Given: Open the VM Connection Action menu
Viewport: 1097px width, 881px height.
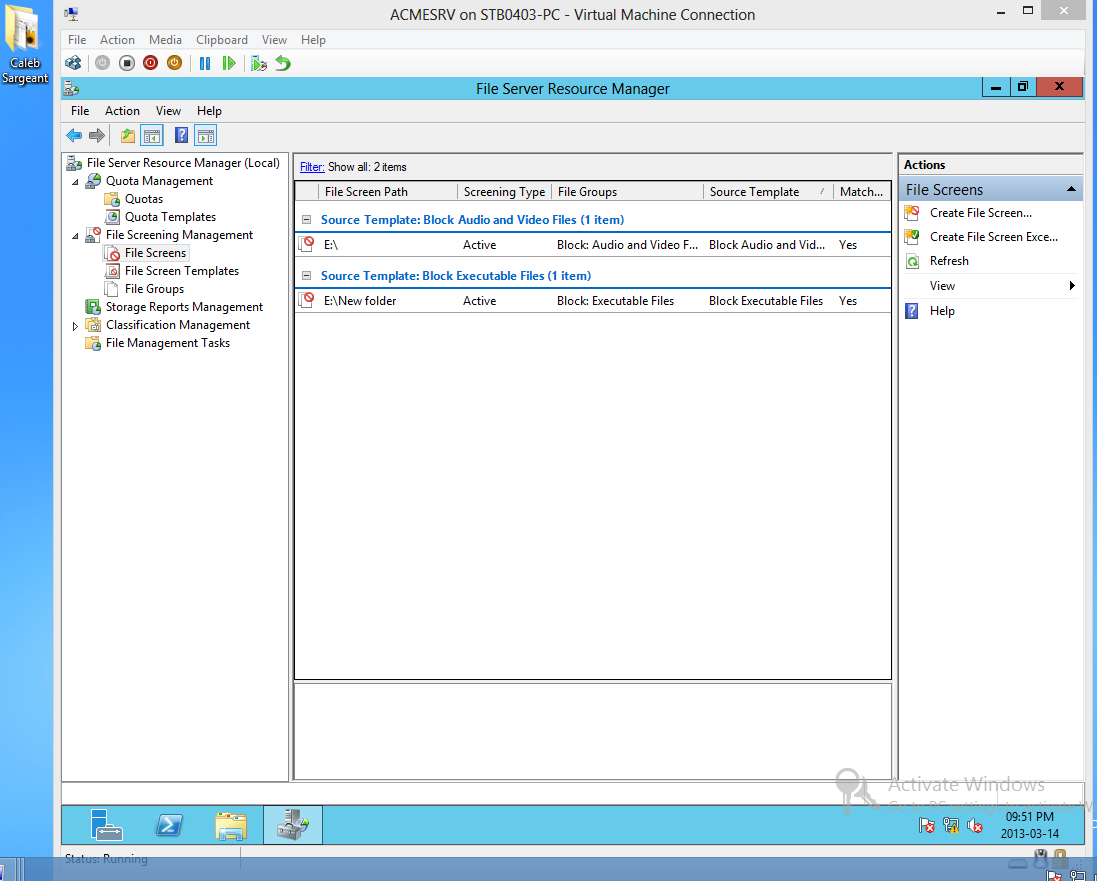Looking at the screenshot, I should click(x=117, y=40).
